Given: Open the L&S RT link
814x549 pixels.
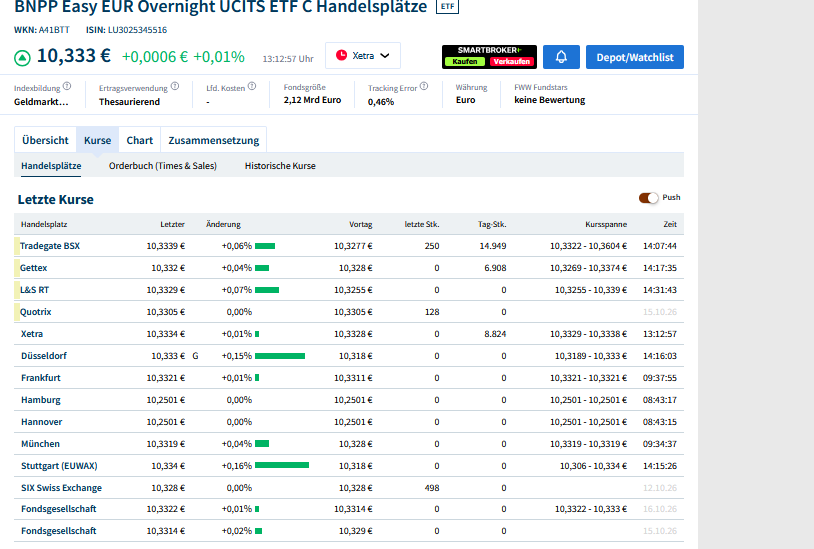Looking at the screenshot, I should (x=34, y=290).
